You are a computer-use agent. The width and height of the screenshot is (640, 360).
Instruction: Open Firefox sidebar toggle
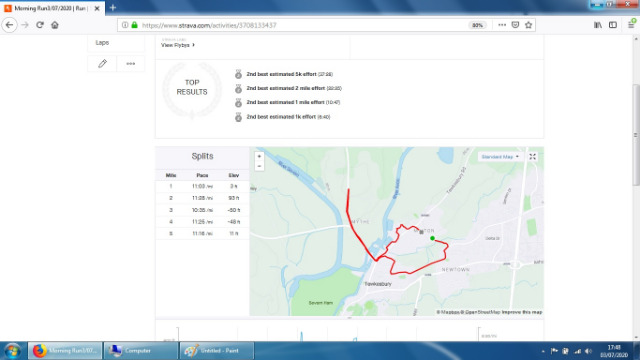[613, 25]
